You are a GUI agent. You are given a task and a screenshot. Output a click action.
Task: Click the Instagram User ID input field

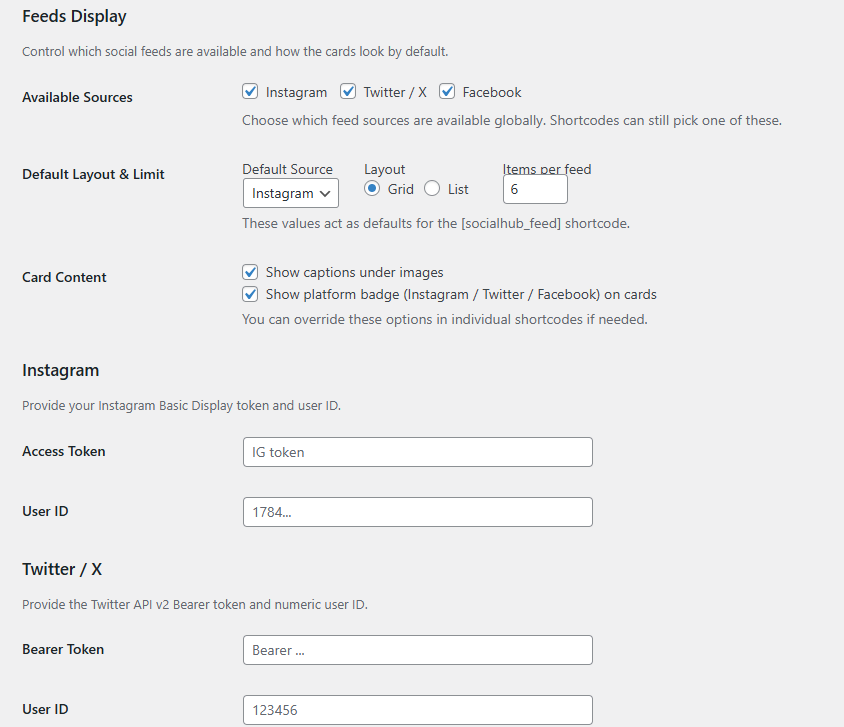pyautogui.click(x=417, y=512)
